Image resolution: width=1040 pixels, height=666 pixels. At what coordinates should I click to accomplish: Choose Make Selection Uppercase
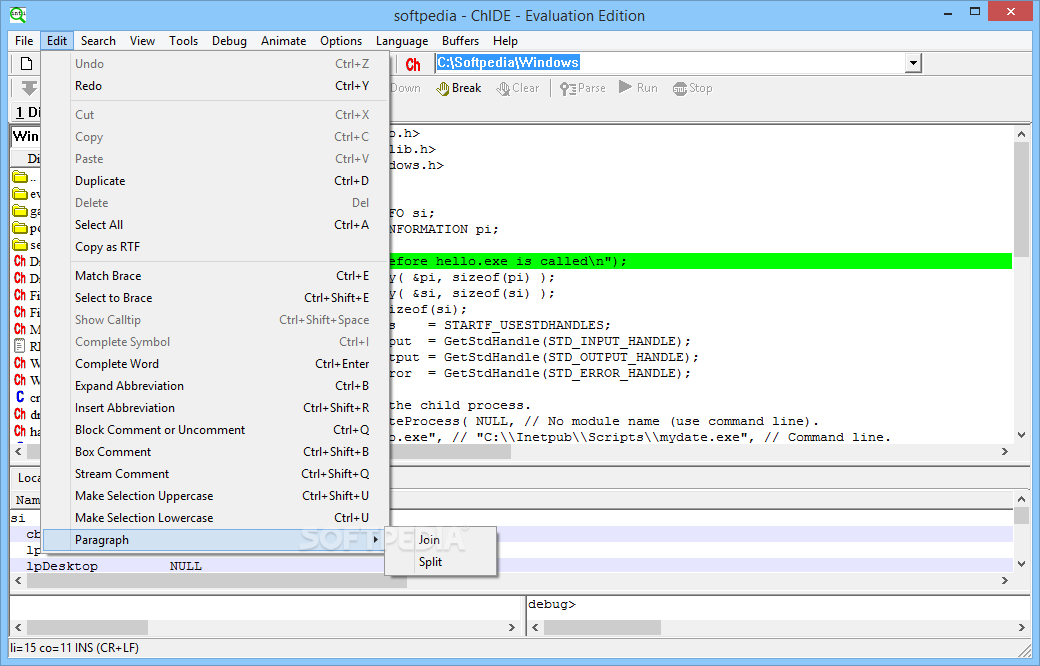point(216,496)
